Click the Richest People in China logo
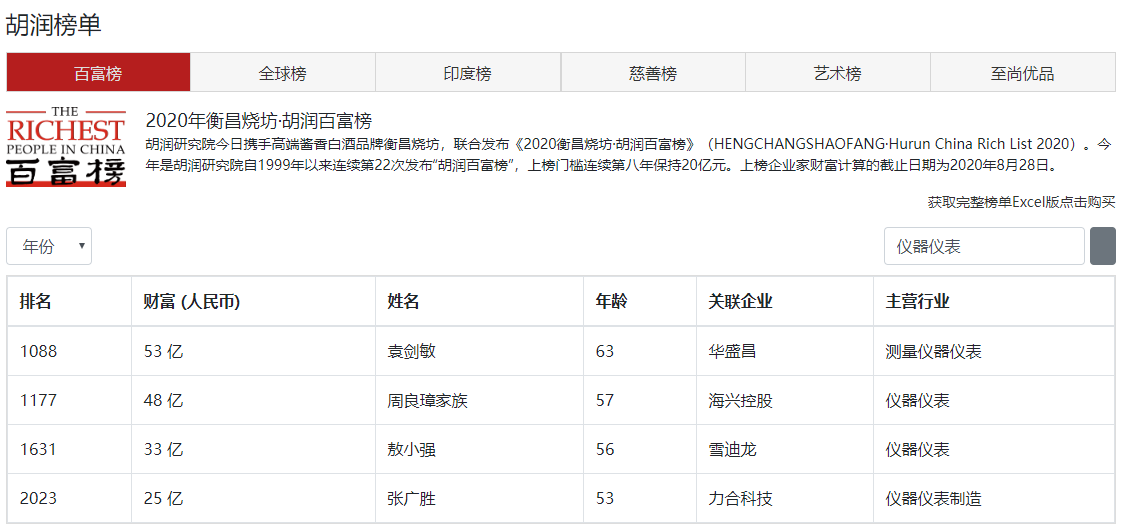Screen dimensions: 1126x530 point(66,146)
